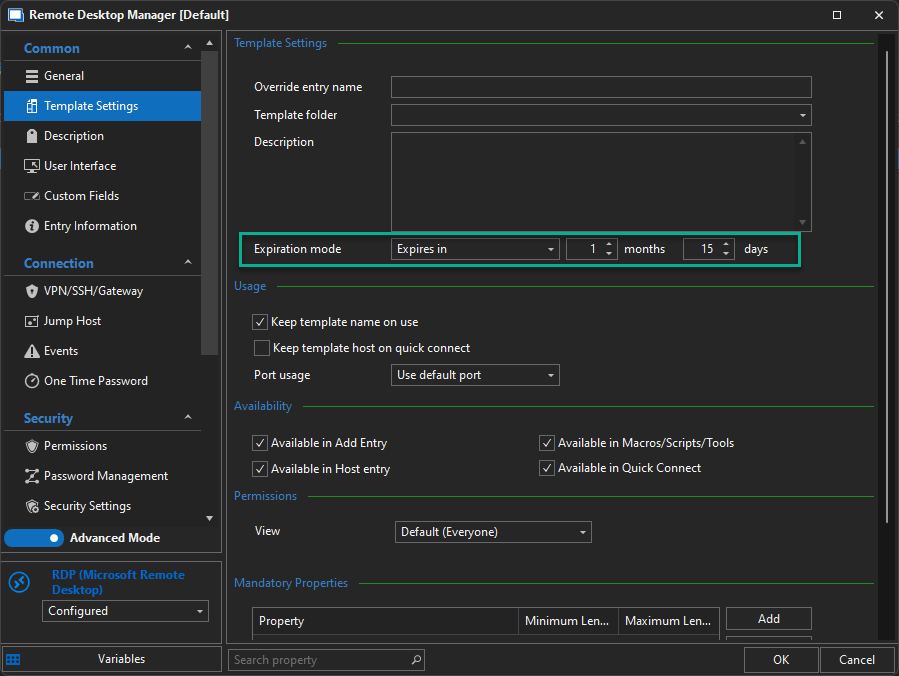The image size is (899, 676).
Task: Enable Keep template host on quick connect
Action: 262,348
